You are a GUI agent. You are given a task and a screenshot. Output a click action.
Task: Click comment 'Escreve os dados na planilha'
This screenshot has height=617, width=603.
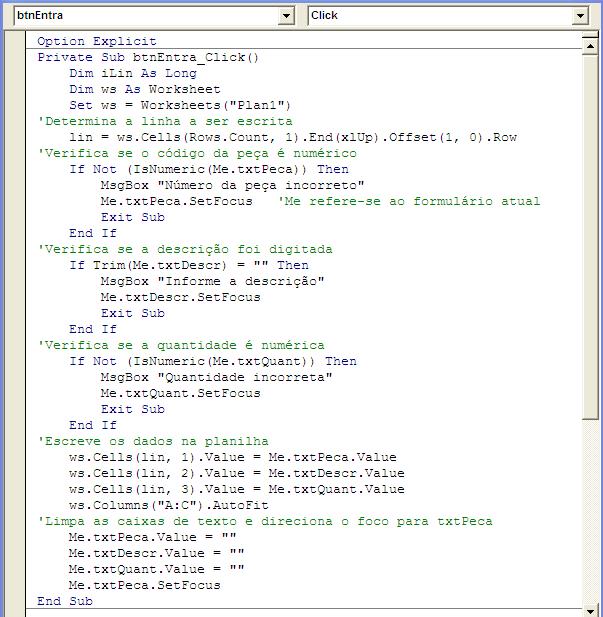click(153, 442)
